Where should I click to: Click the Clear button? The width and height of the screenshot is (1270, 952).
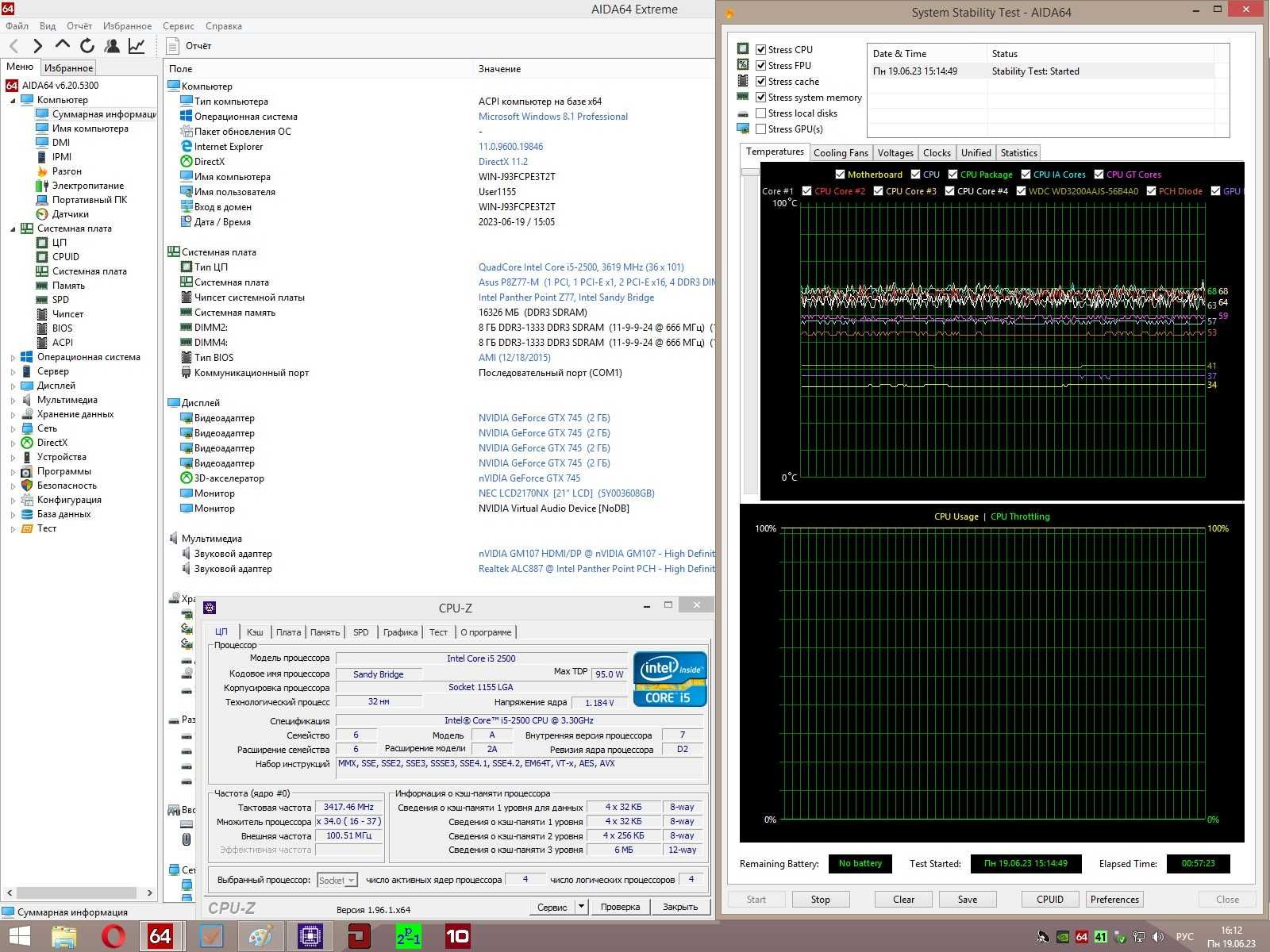click(903, 900)
